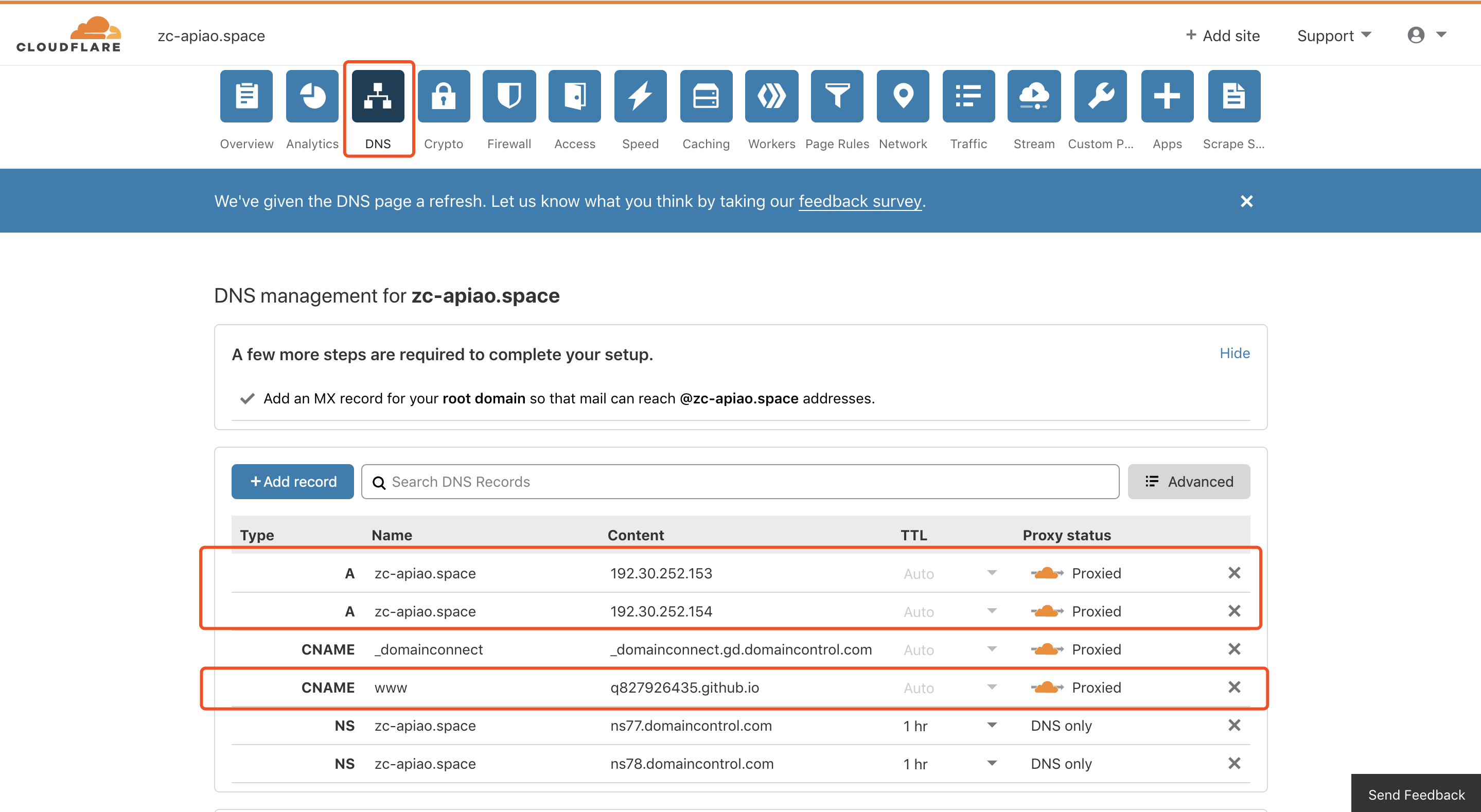The width and height of the screenshot is (1481, 812).
Task: Delete the www CNAME record
Action: pos(1234,687)
